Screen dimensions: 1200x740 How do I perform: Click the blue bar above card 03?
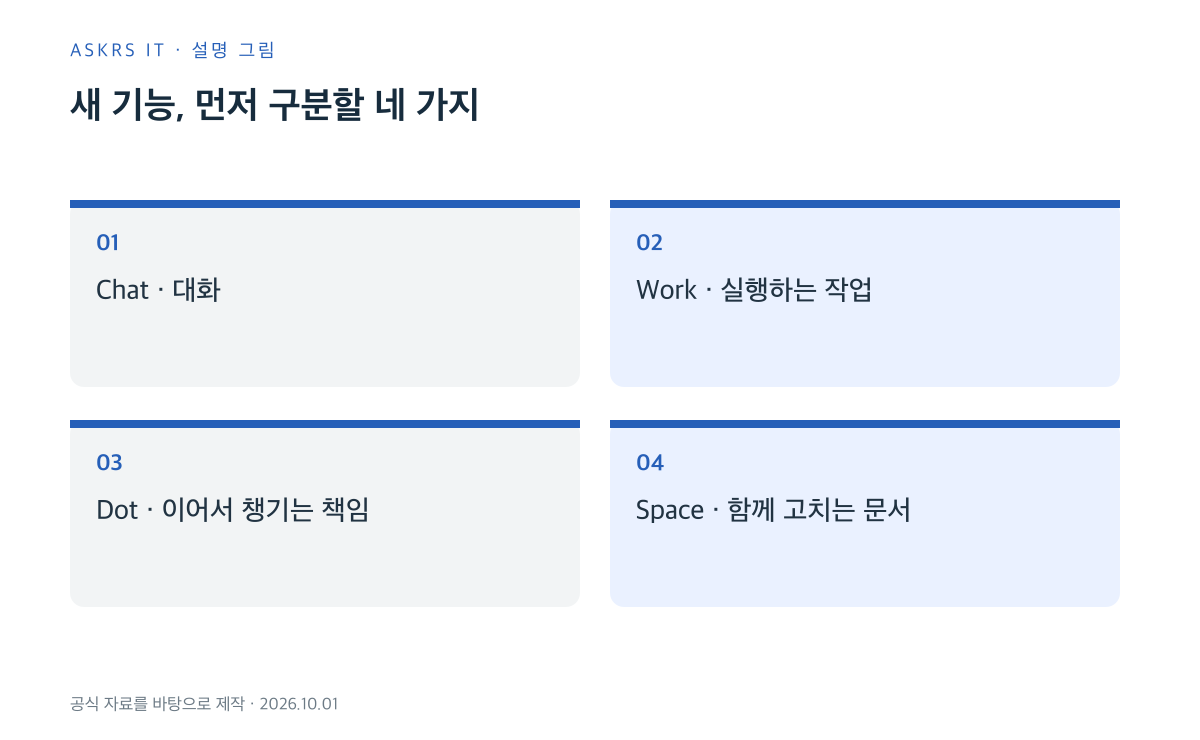325,424
